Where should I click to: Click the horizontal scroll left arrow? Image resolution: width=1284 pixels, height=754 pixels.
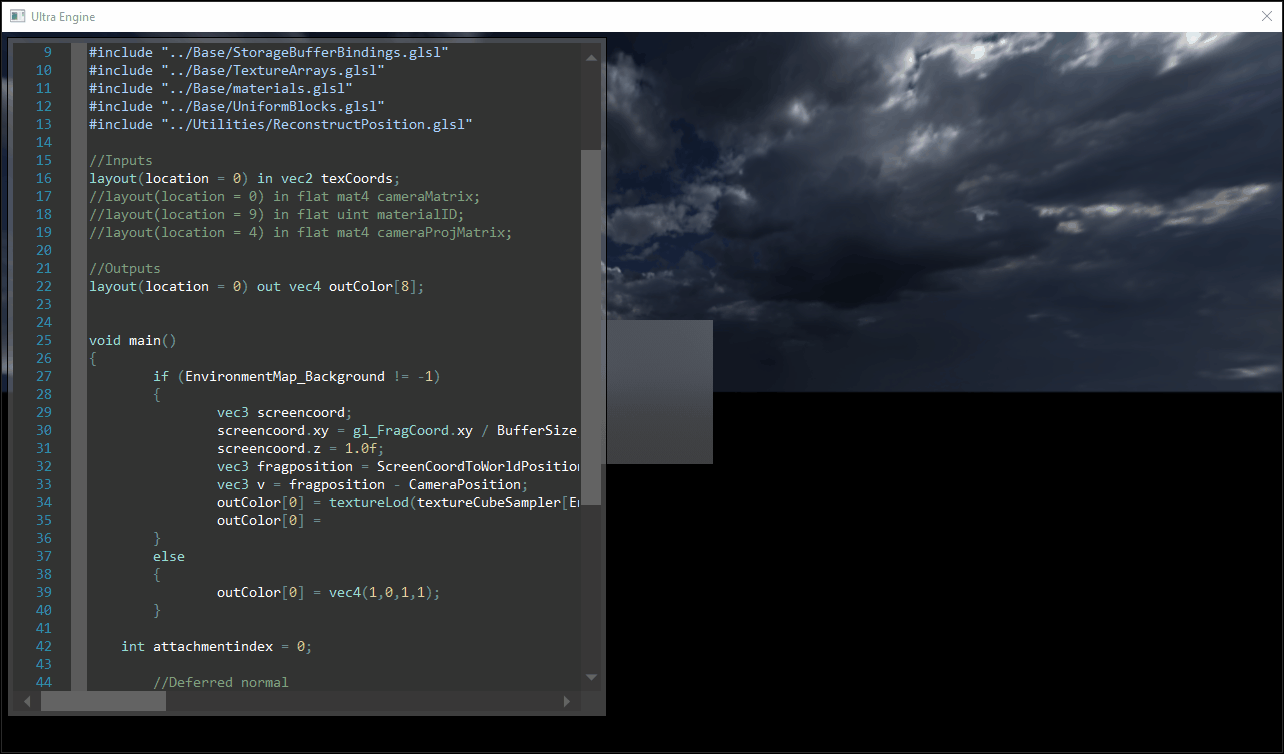(27, 702)
